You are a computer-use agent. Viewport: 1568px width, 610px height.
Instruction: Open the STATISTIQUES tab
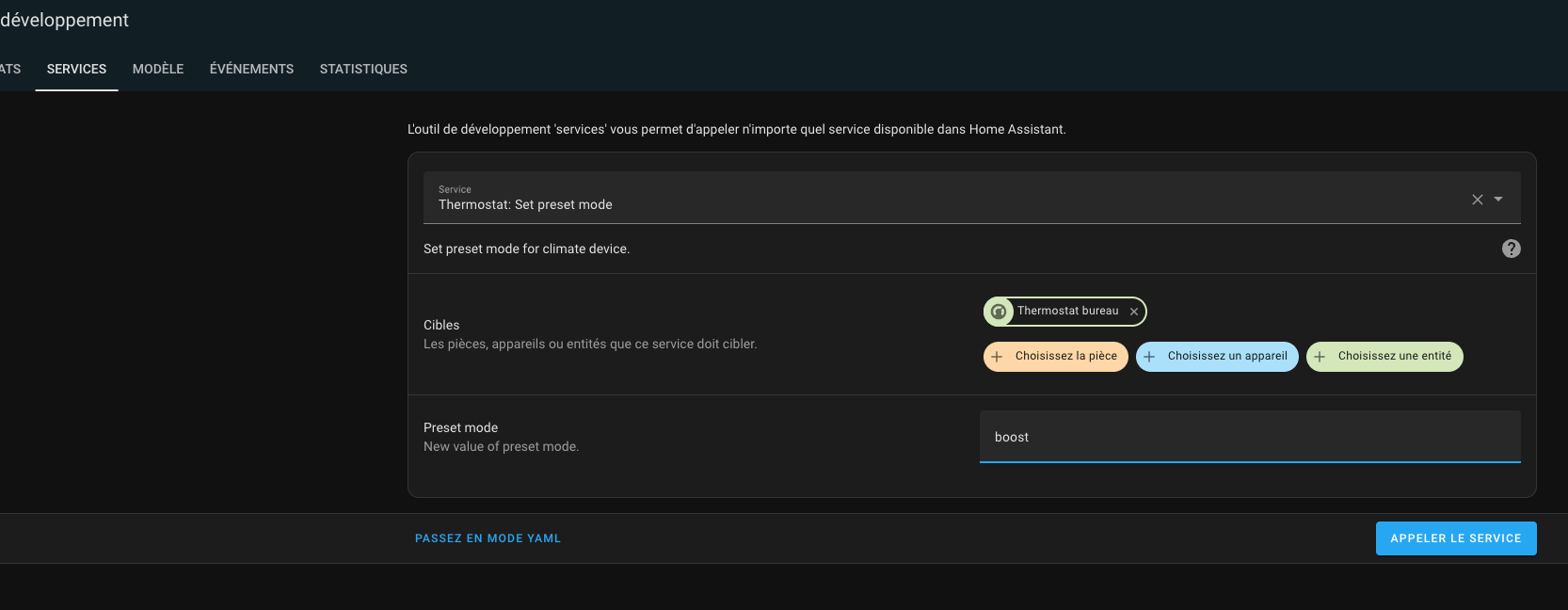(363, 69)
